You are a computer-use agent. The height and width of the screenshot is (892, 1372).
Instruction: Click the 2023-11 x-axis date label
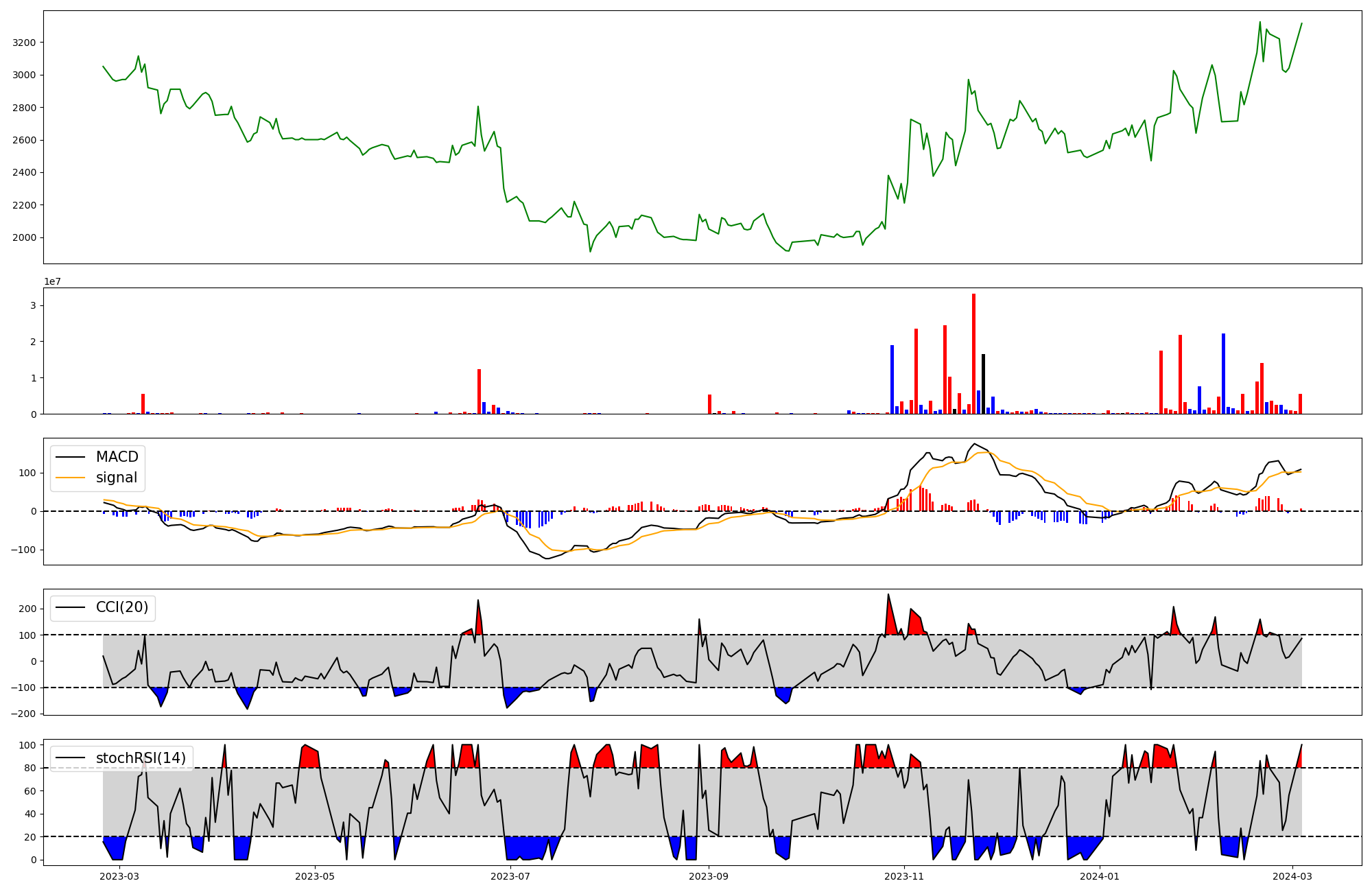(904, 876)
